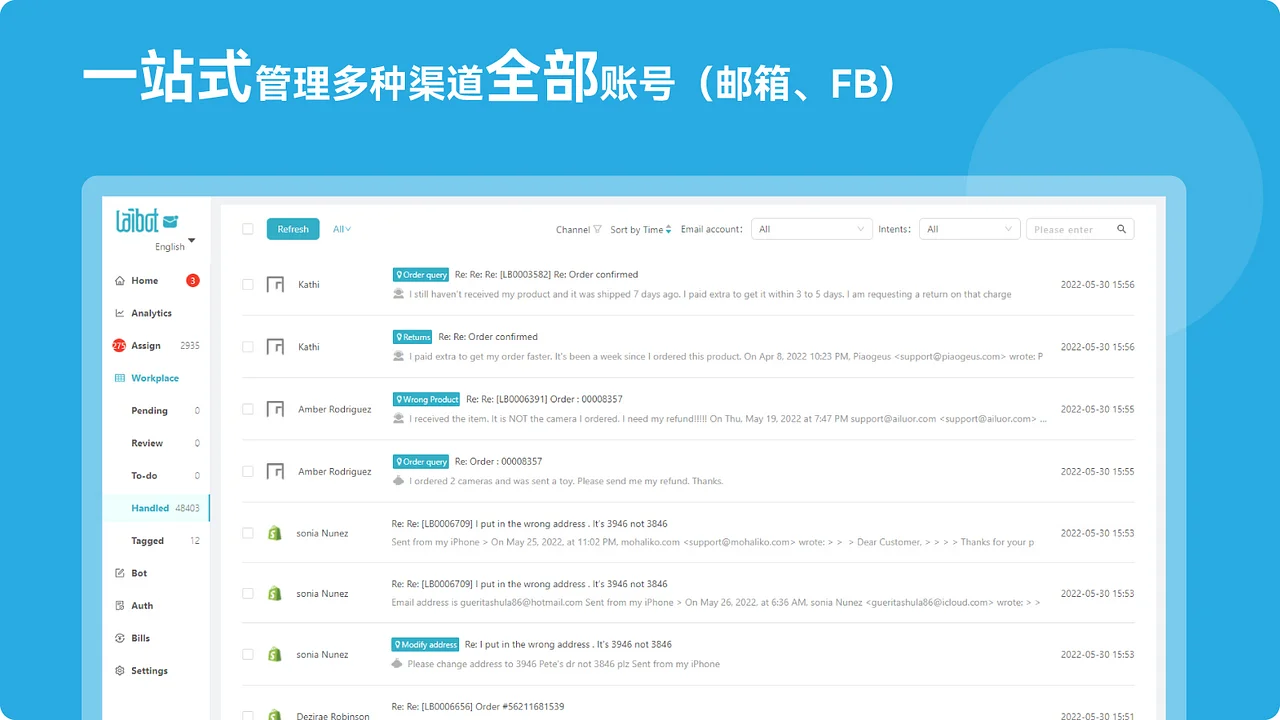The image size is (1280, 720).
Task: Open the Assign queue showing 2935 items
Action: [145, 345]
